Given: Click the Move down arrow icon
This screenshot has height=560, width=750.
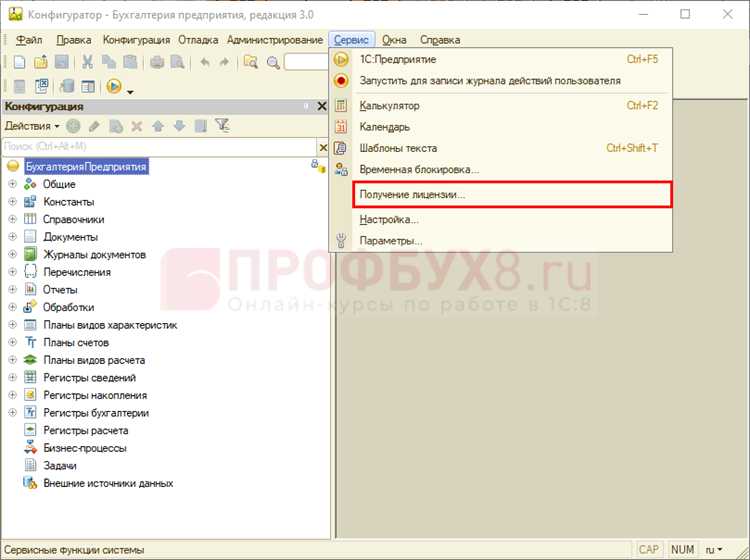Looking at the screenshot, I should [179, 126].
